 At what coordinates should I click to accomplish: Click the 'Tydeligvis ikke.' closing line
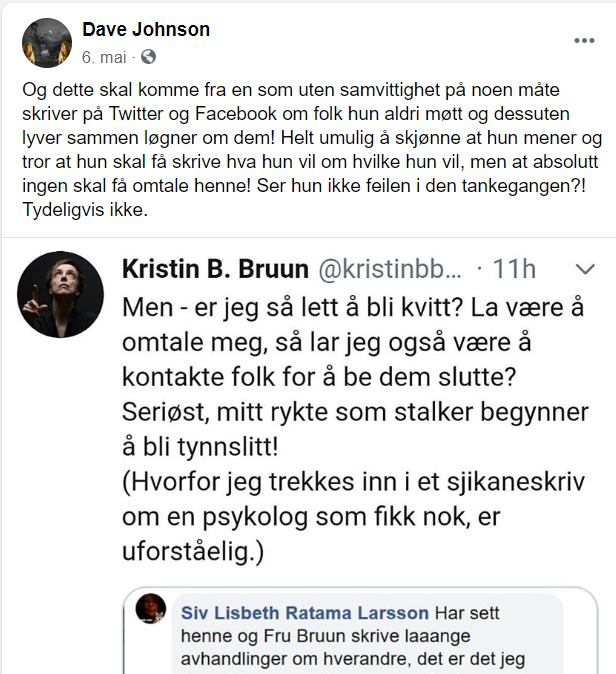[x=85, y=210]
